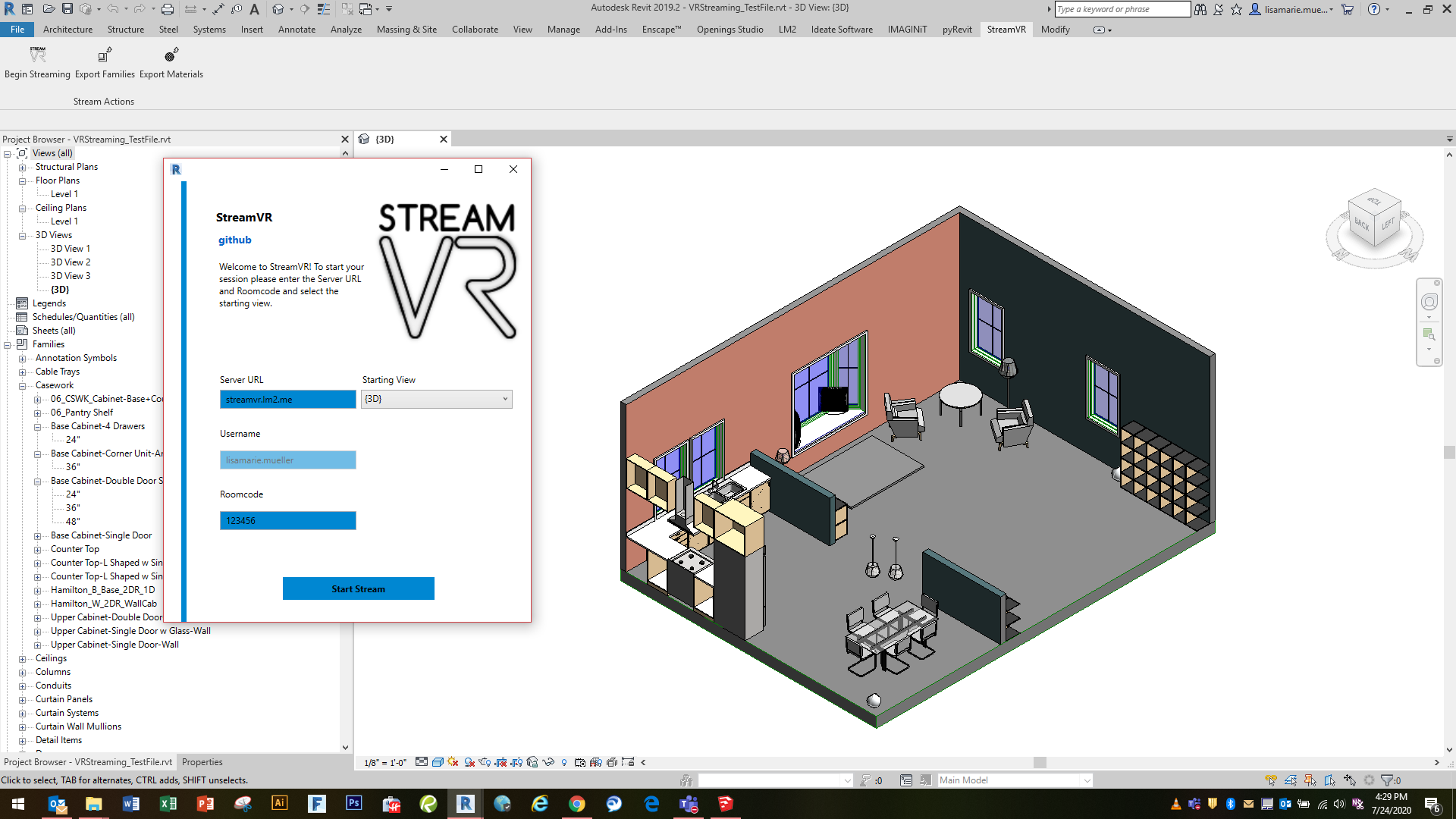Screen dimensions: 1456x819
Task: Open the Visual Style cube icon
Action: [438, 762]
